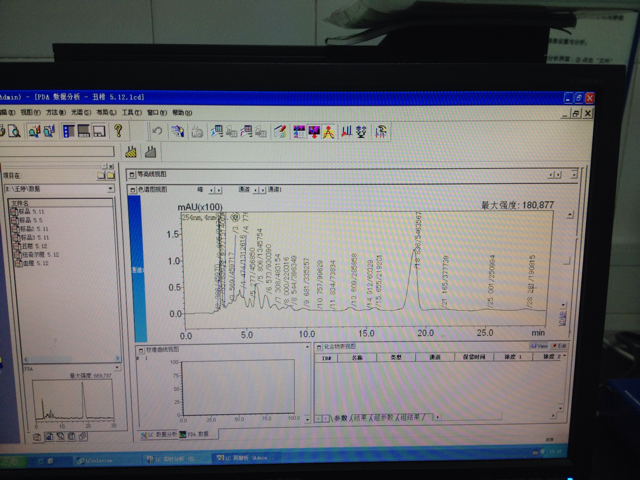Click the red peak purity icon
Image resolution: width=640 pixels, height=480 pixels.
[329, 131]
